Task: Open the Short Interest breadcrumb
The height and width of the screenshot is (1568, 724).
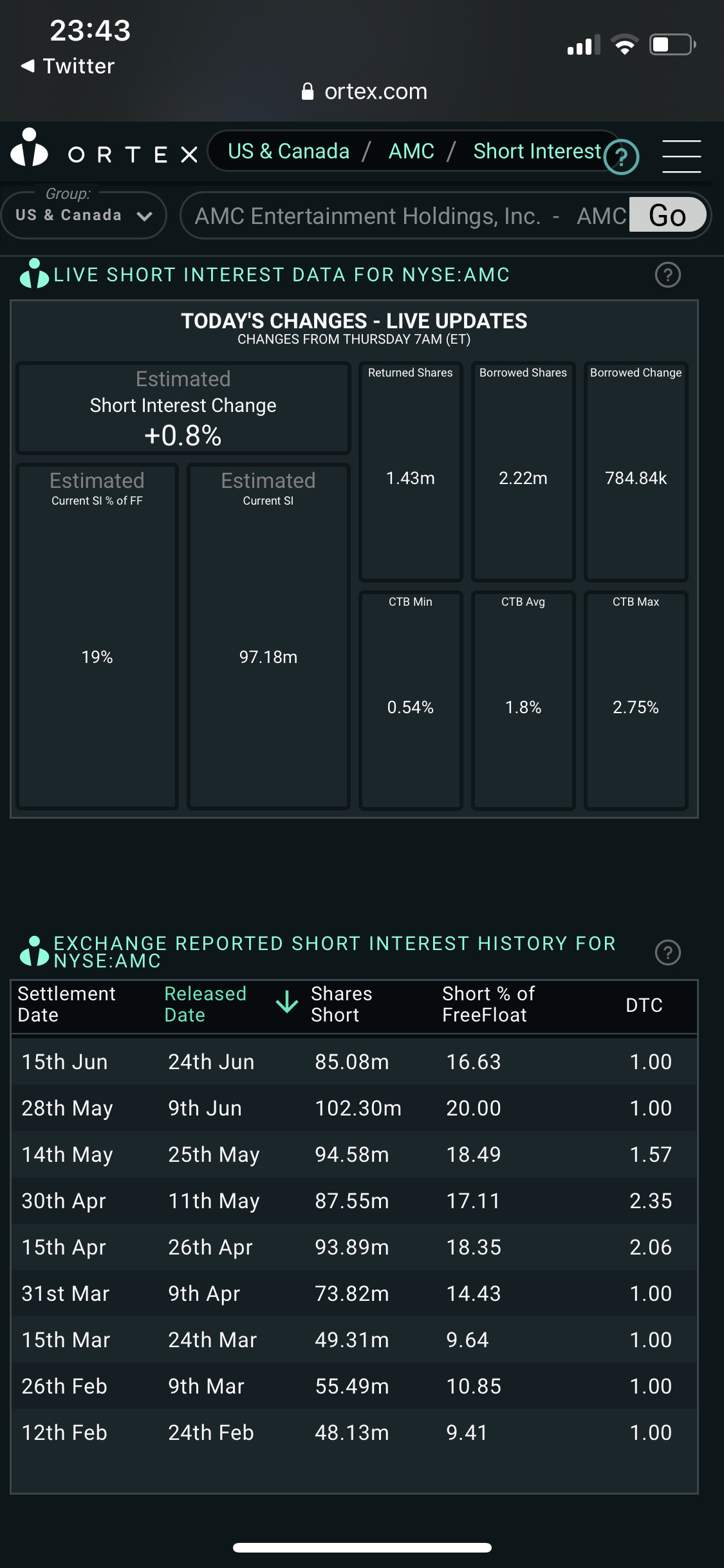Action: coord(537,151)
